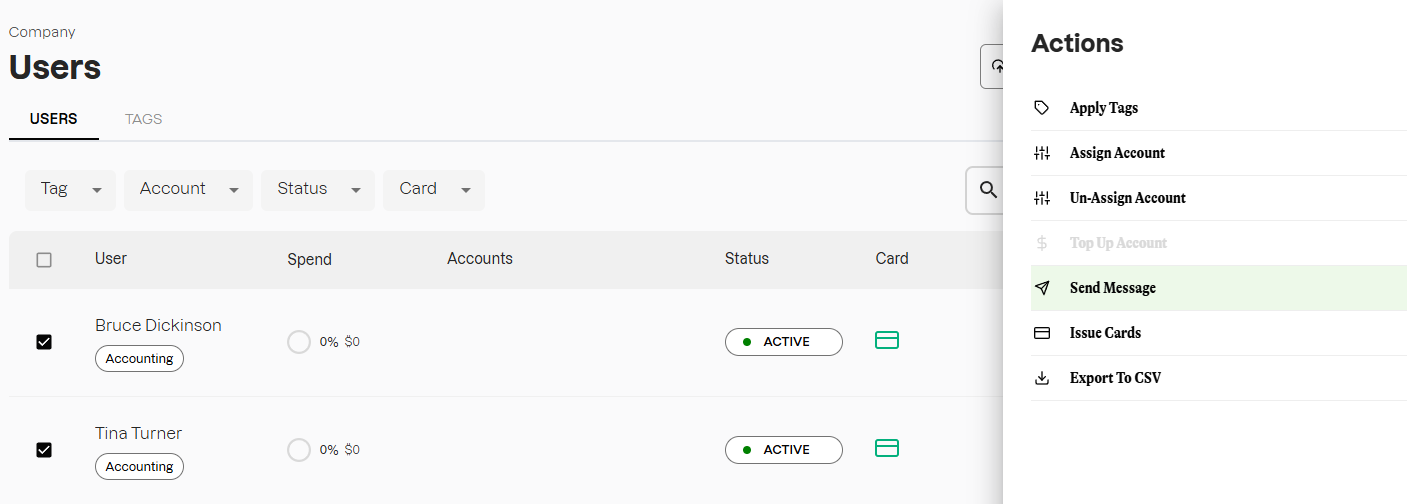Click the Un-Assign Account sliders icon
The height and width of the screenshot is (504, 1420).
click(x=1042, y=198)
